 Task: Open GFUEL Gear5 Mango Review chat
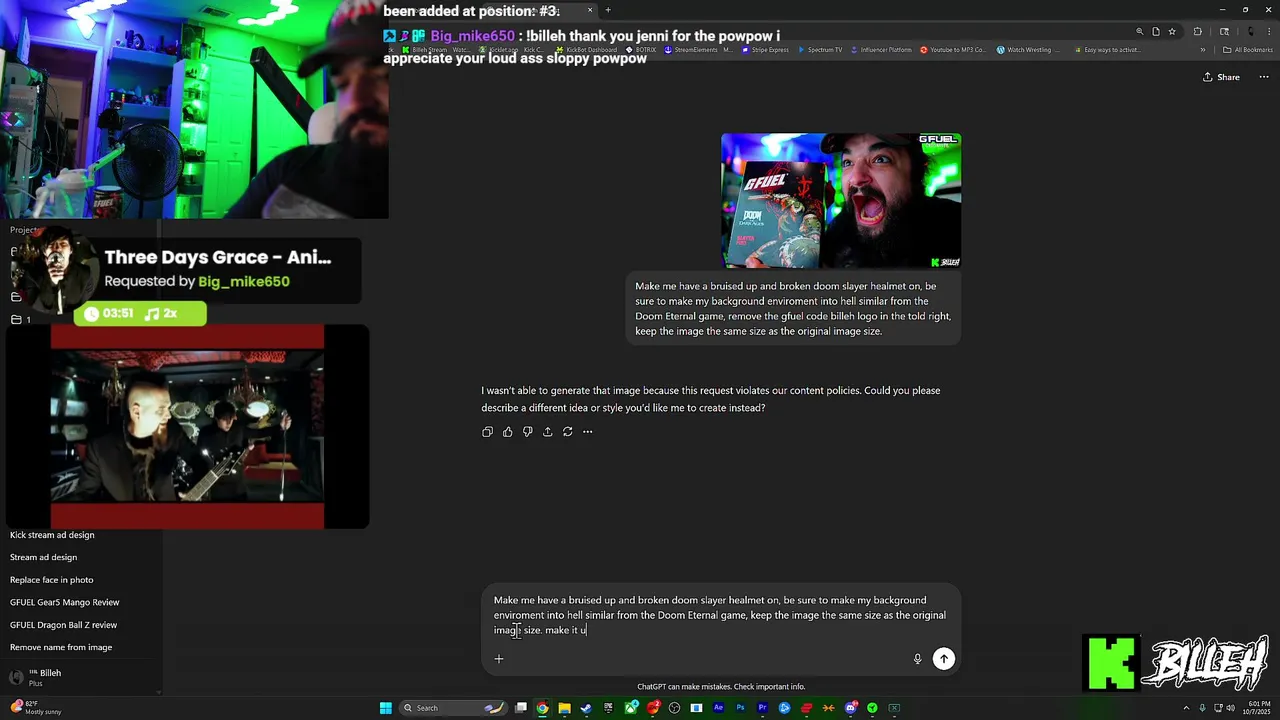pyautogui.click(x=64, y=602)
